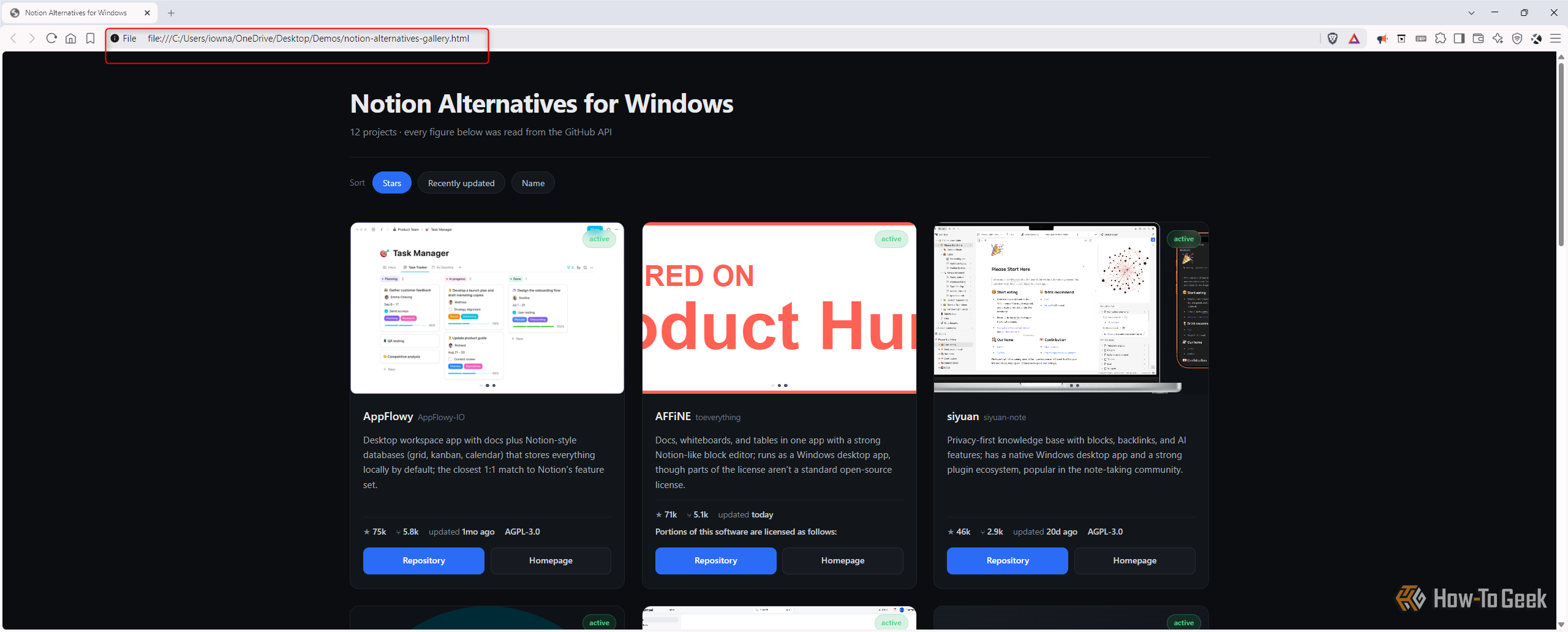Viewport: 1568px width, 632px height.
Task: Click the profile avatar icon in toolbar
Action: coord(1536,39)
